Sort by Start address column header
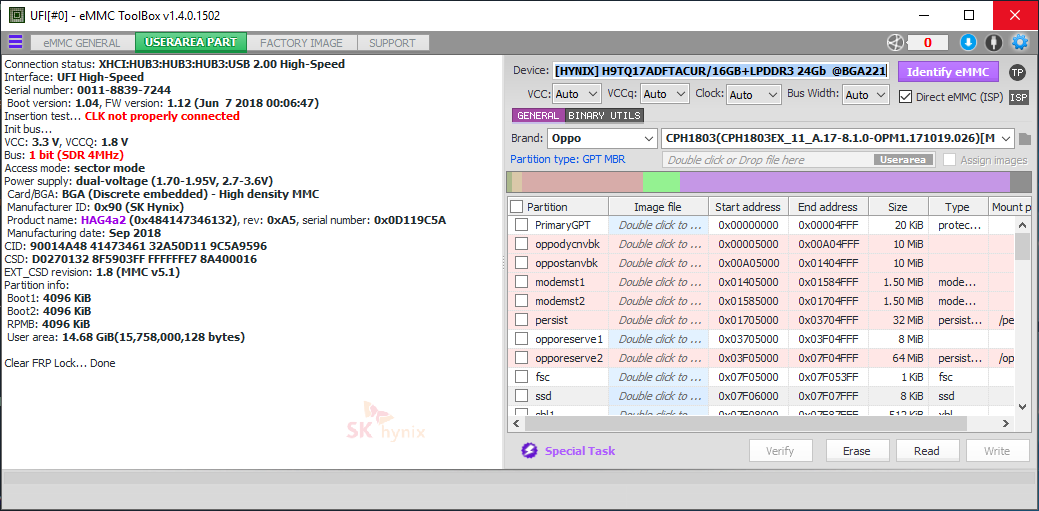1039x511 pixels. [748, 207]
